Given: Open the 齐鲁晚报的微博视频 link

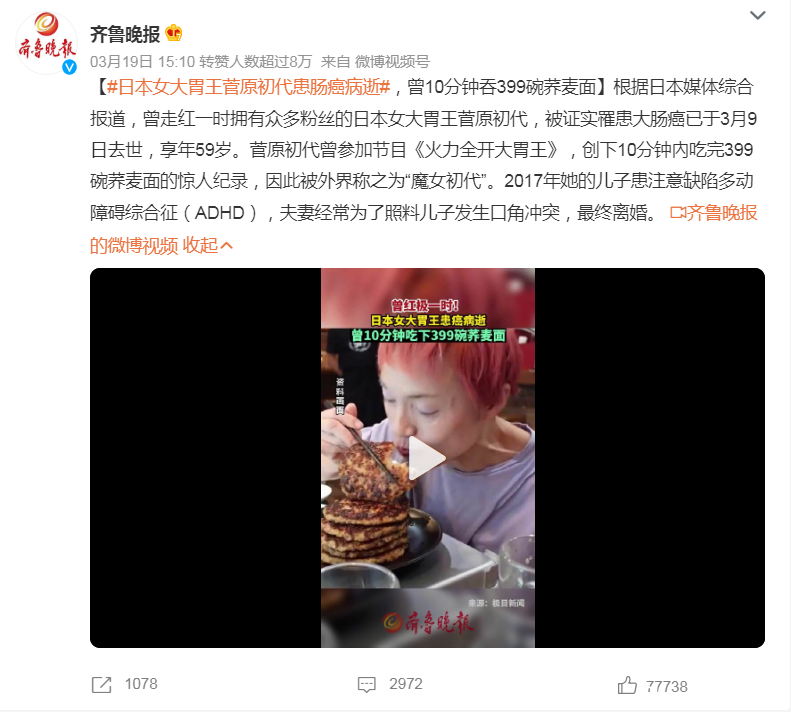Looking at the screenshot, I should click(x=424, y=229).
